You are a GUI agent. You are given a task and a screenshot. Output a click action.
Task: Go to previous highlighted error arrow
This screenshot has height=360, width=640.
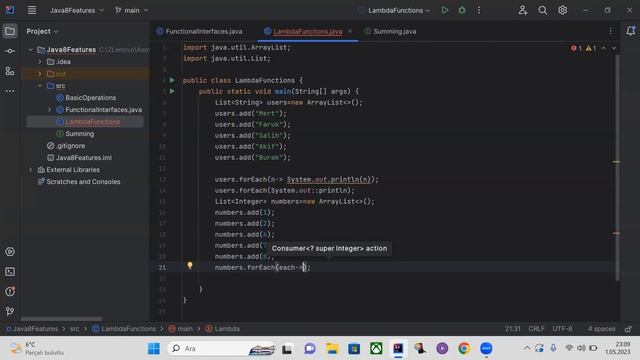[604, 48]
